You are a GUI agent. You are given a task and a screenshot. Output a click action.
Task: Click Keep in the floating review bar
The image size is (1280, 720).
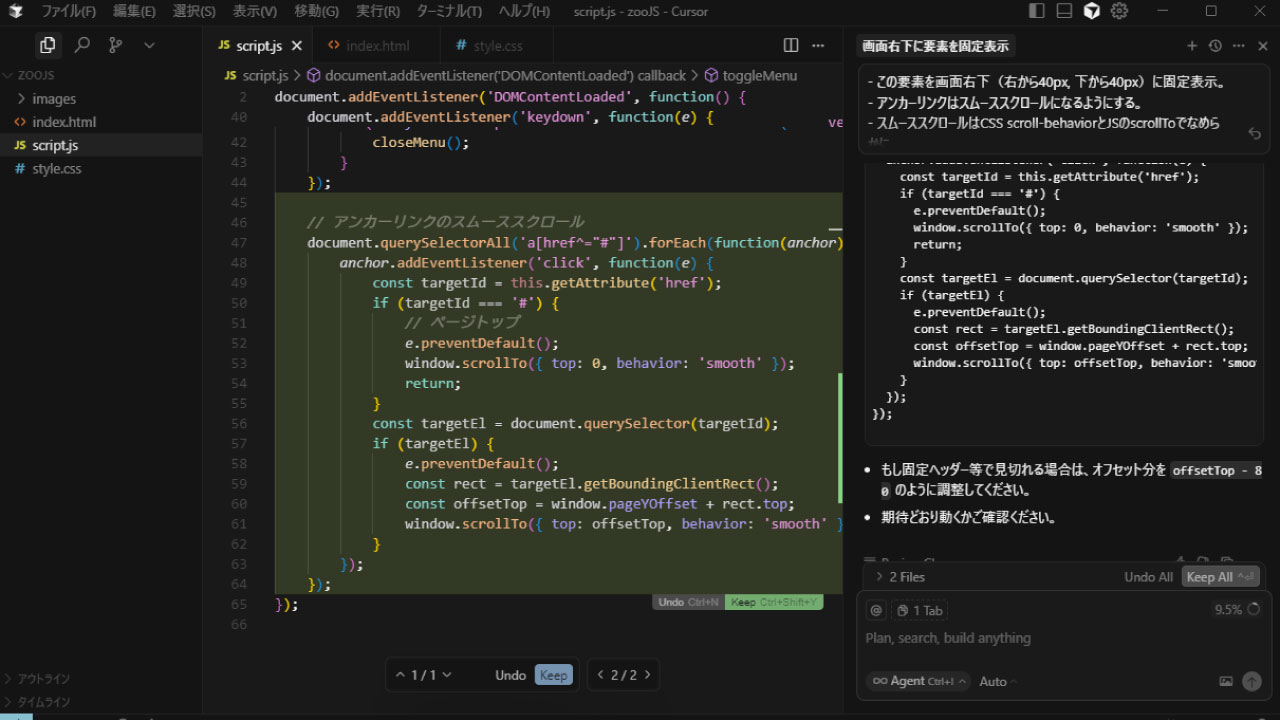click(553, 675)
